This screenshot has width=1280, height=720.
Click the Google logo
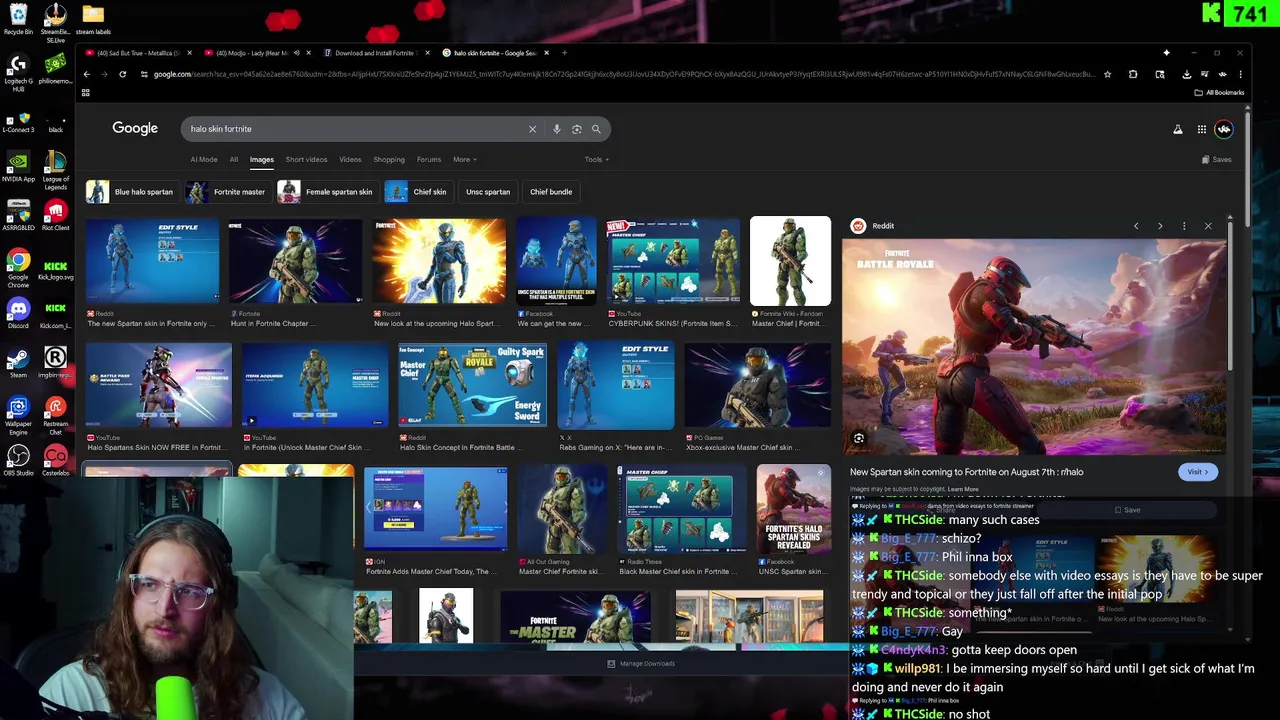135,128
